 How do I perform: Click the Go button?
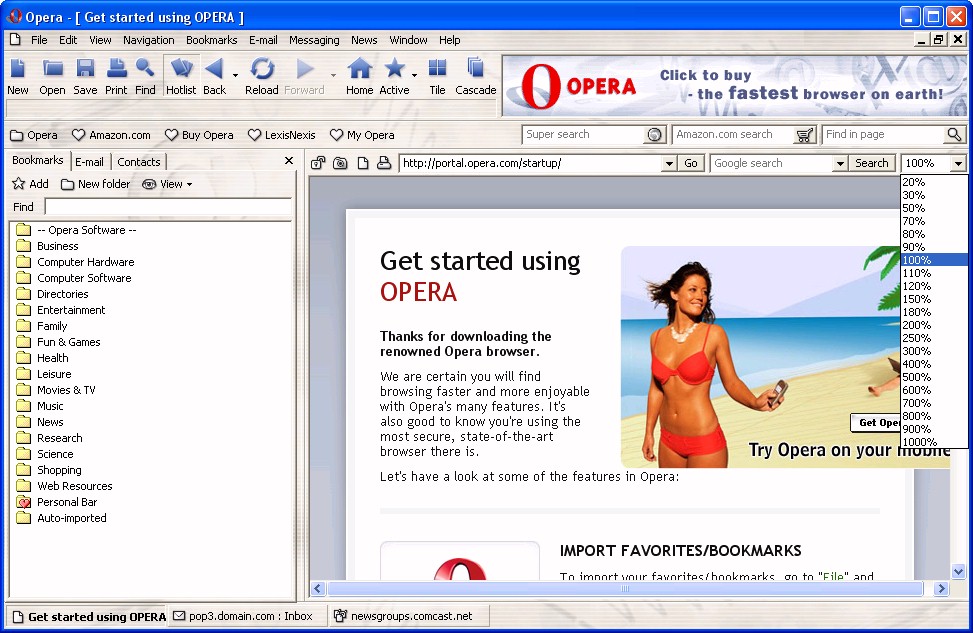pos(691,163)
